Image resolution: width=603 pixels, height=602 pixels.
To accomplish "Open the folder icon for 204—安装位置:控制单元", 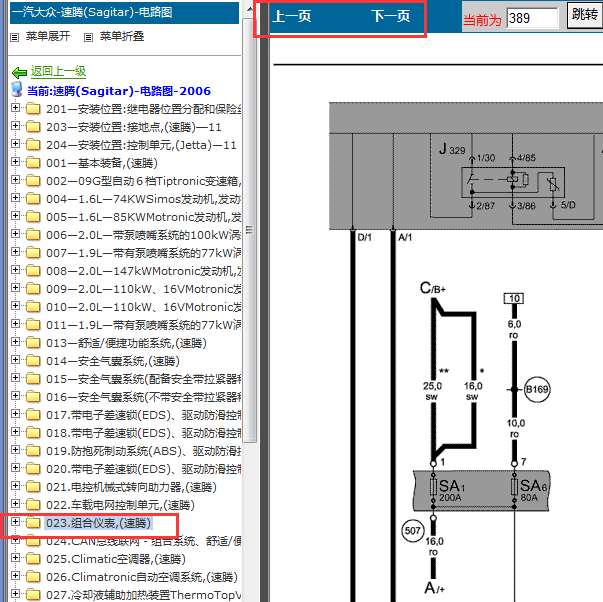I will click(33, 145).
